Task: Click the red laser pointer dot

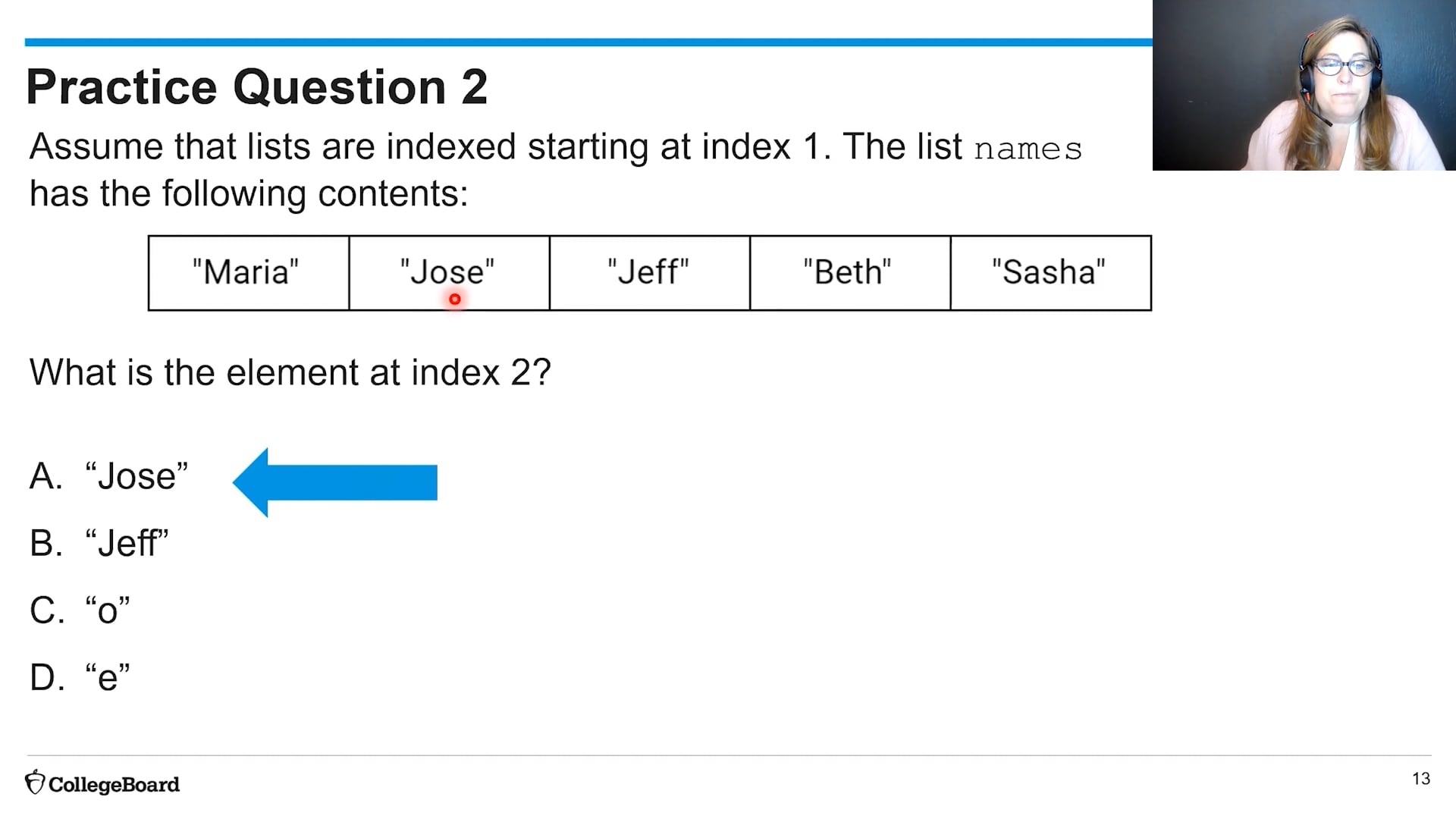Action: pyautogui.click(x=454, y=300)
